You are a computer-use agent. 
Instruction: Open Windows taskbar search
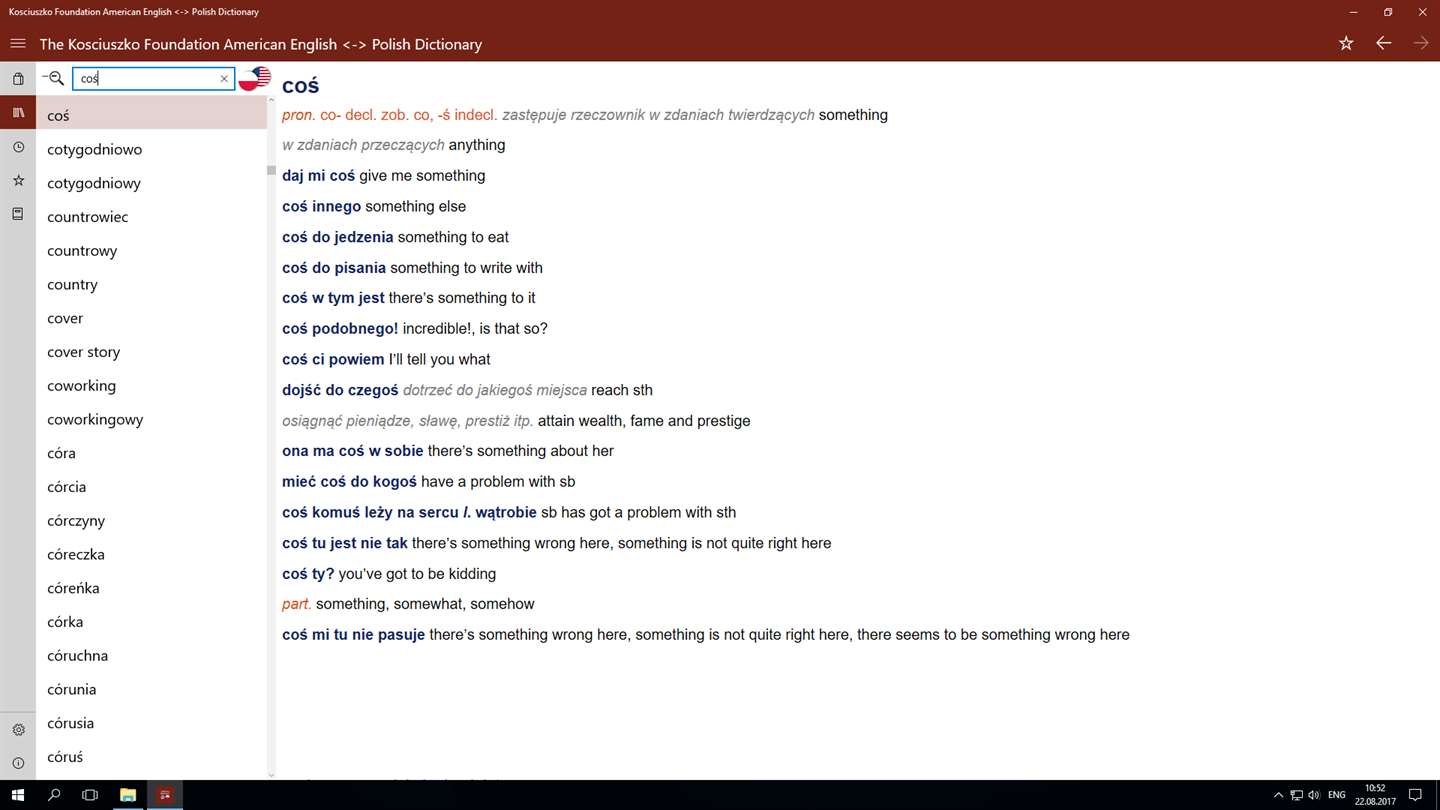54,795
